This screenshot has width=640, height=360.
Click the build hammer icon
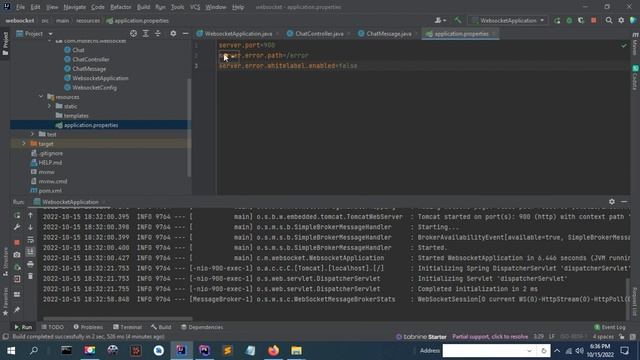point(458,20)
